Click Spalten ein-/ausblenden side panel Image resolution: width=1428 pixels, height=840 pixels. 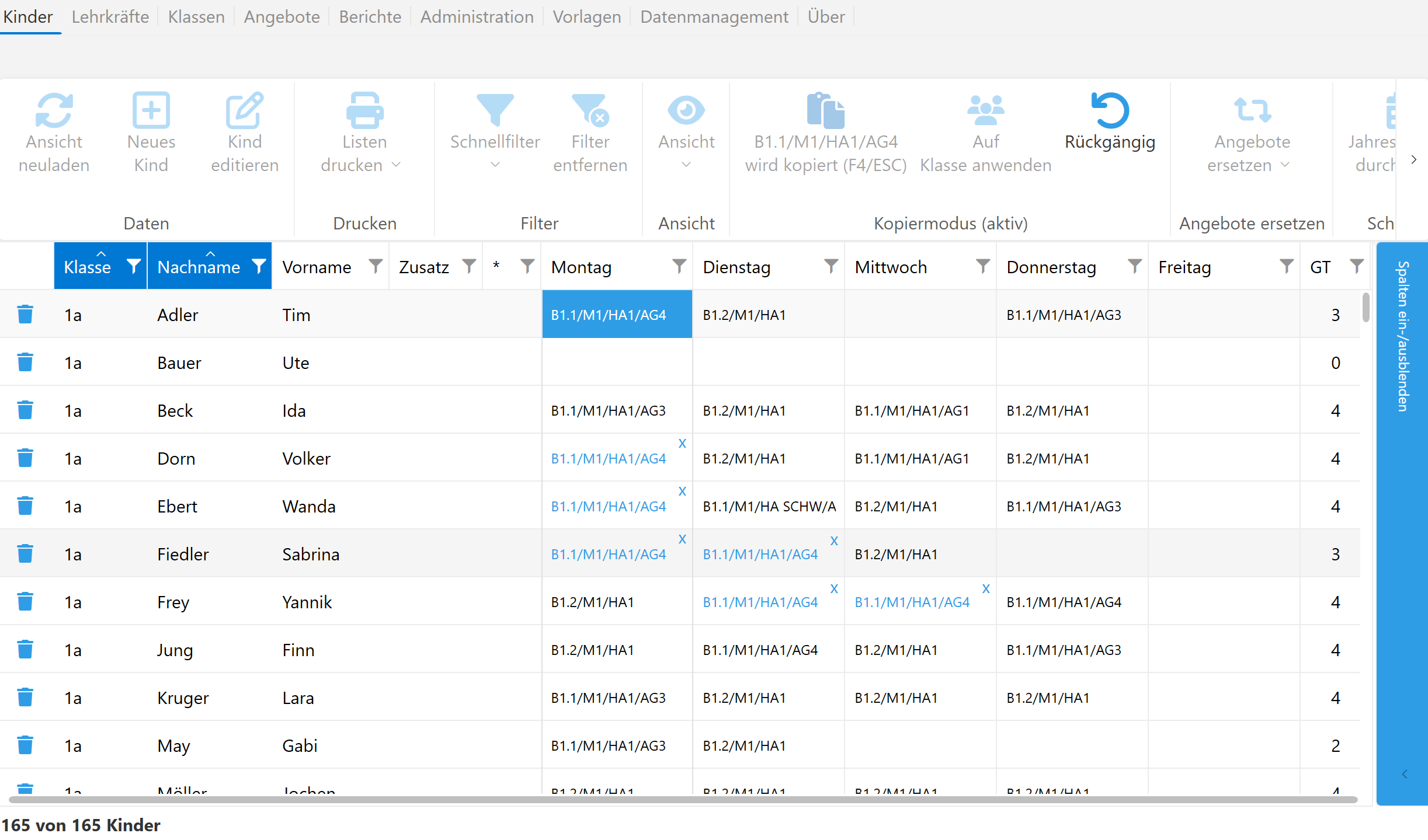(1402, 336)
